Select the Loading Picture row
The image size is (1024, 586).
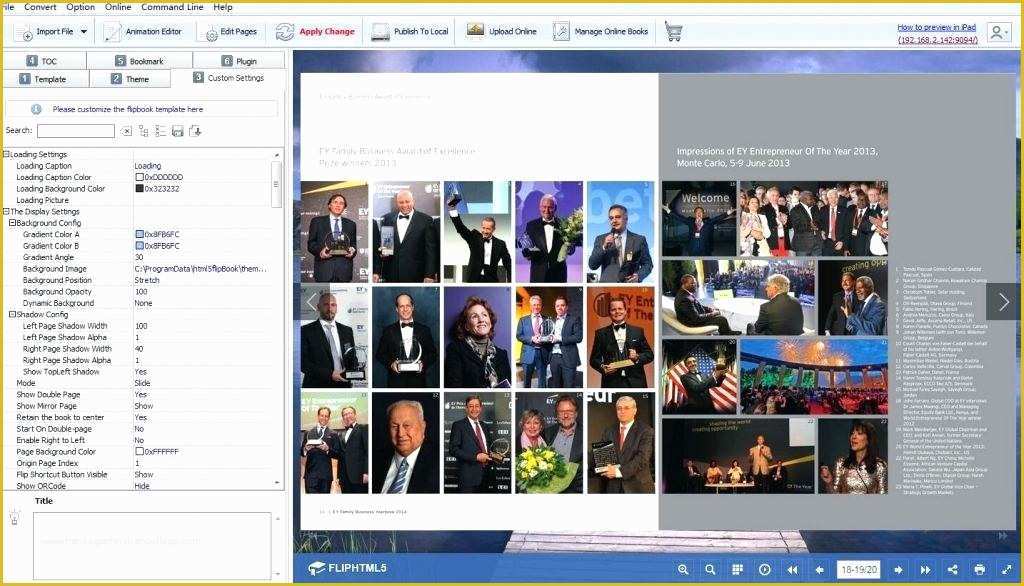point(136,200)
